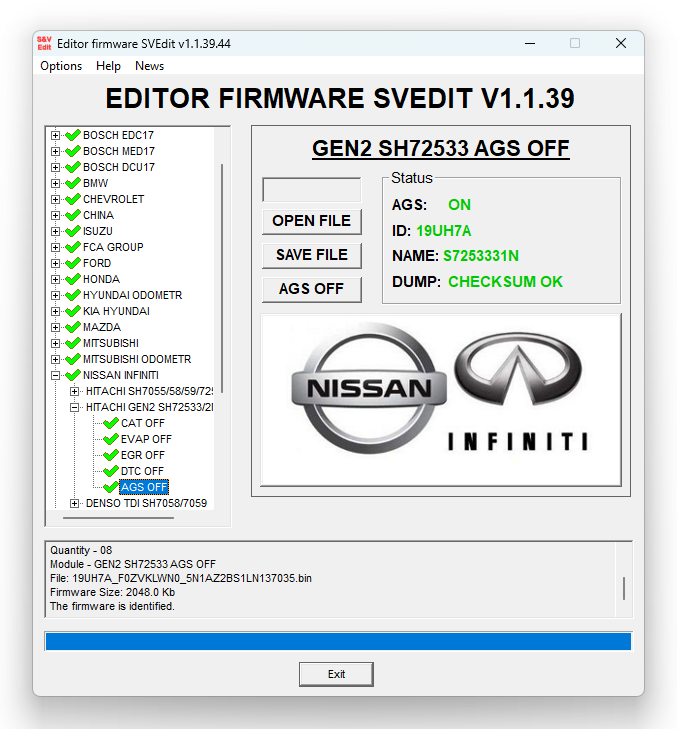Click the blue progress bar

point(338,642)
